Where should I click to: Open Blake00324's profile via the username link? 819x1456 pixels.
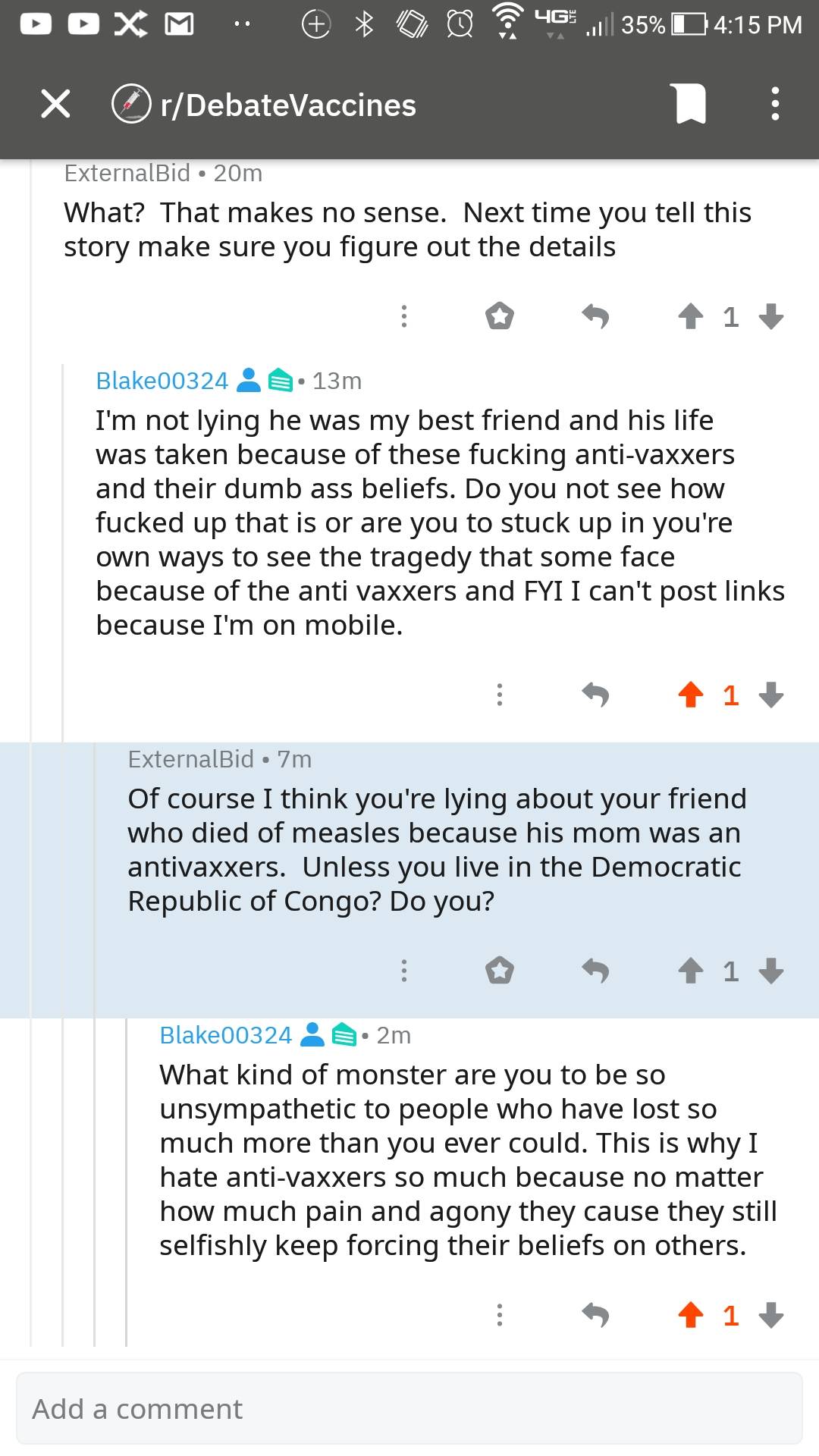click(x=161, y=381)
